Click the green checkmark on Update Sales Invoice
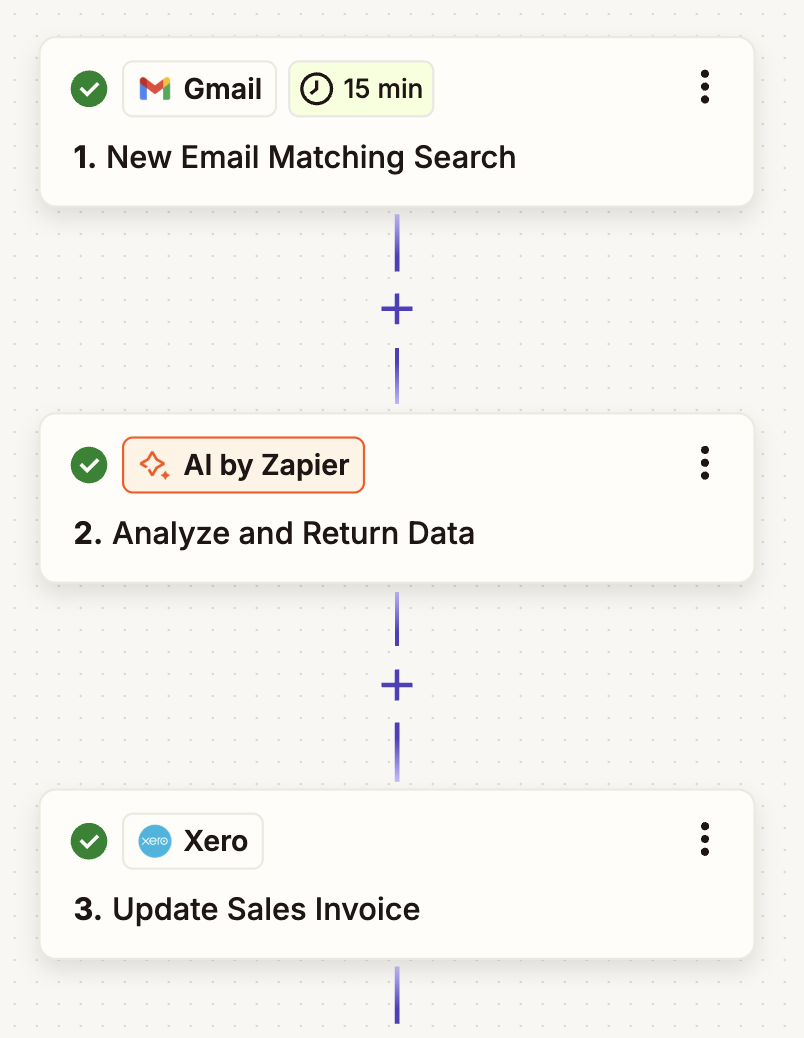The image size is (804, 1038). [88, 841]
